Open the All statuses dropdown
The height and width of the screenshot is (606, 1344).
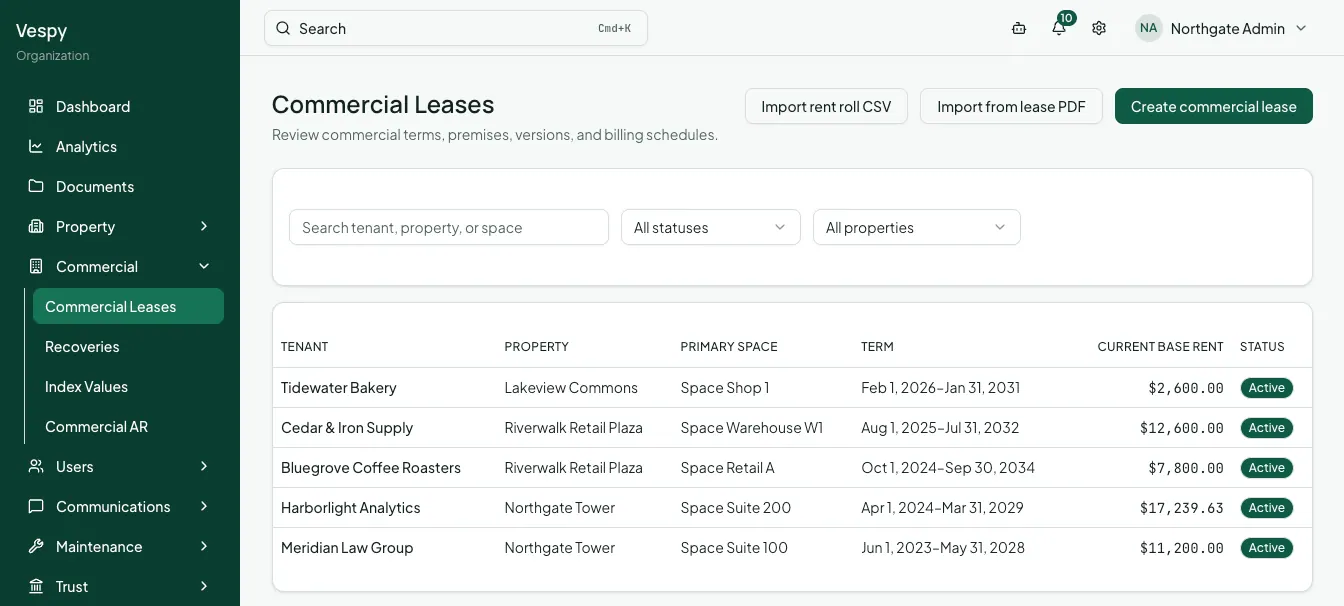[711, 227]
